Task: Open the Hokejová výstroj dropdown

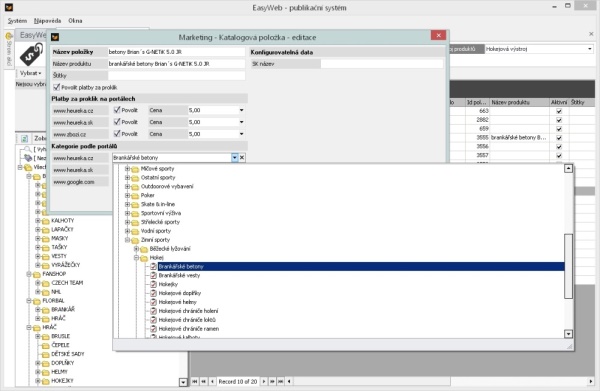Action: 589,49
